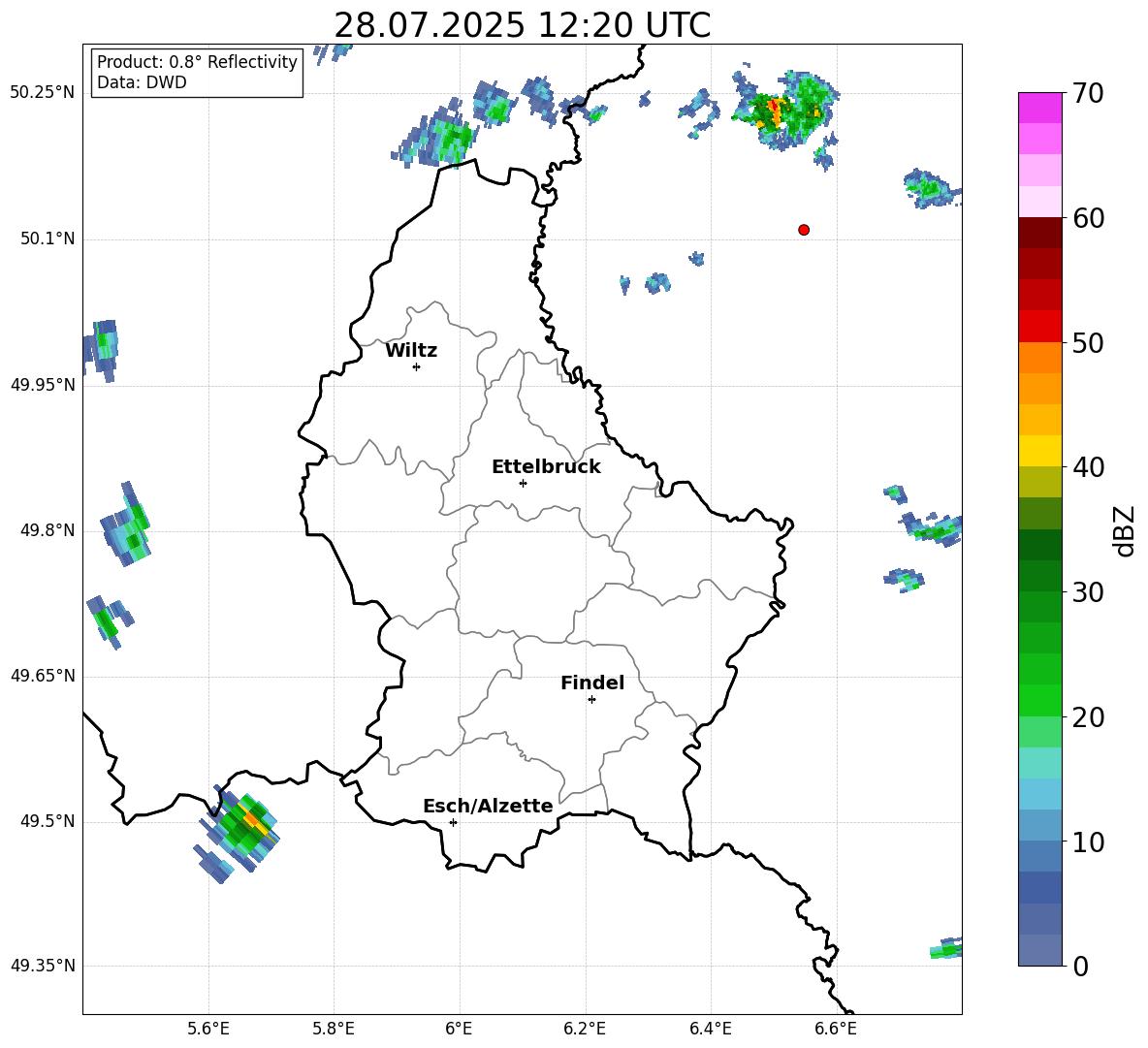The height and width of the screenshot is (1048, 1148).
Task: Click the 0 tick label on colorbar
Action: pos(1080,967)
